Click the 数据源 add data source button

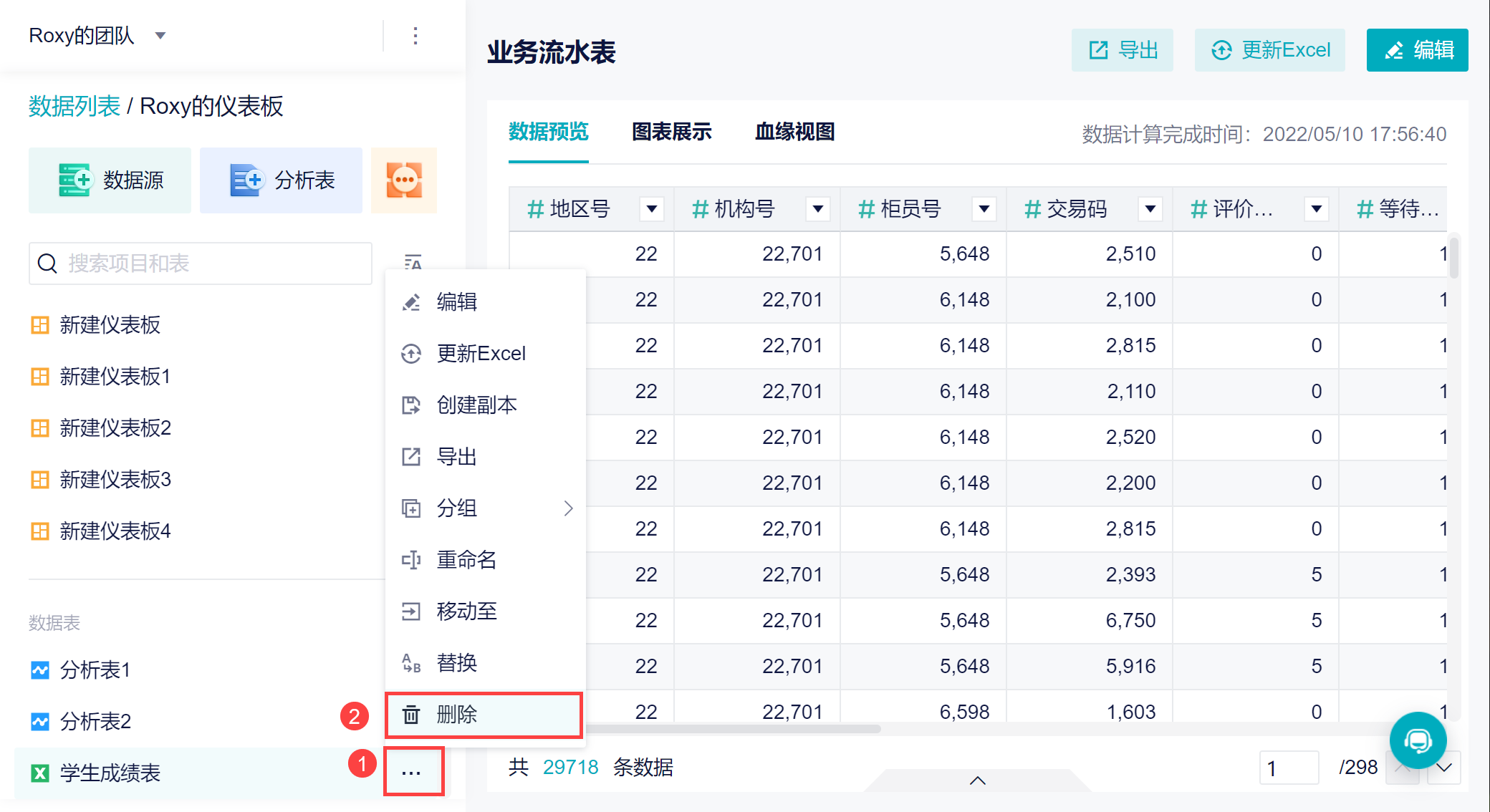coord(110,180)
